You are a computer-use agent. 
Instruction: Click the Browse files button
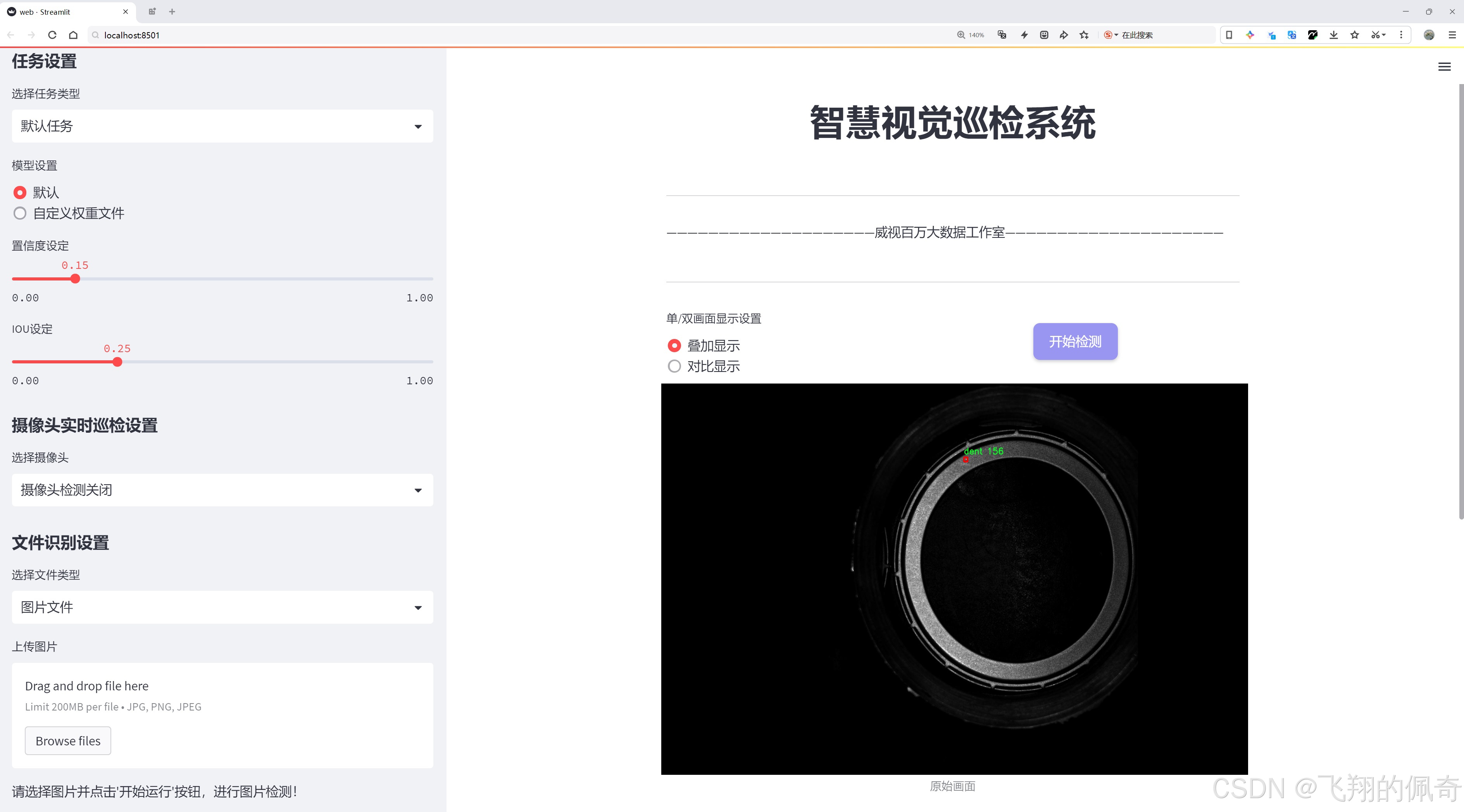[67, 740]
